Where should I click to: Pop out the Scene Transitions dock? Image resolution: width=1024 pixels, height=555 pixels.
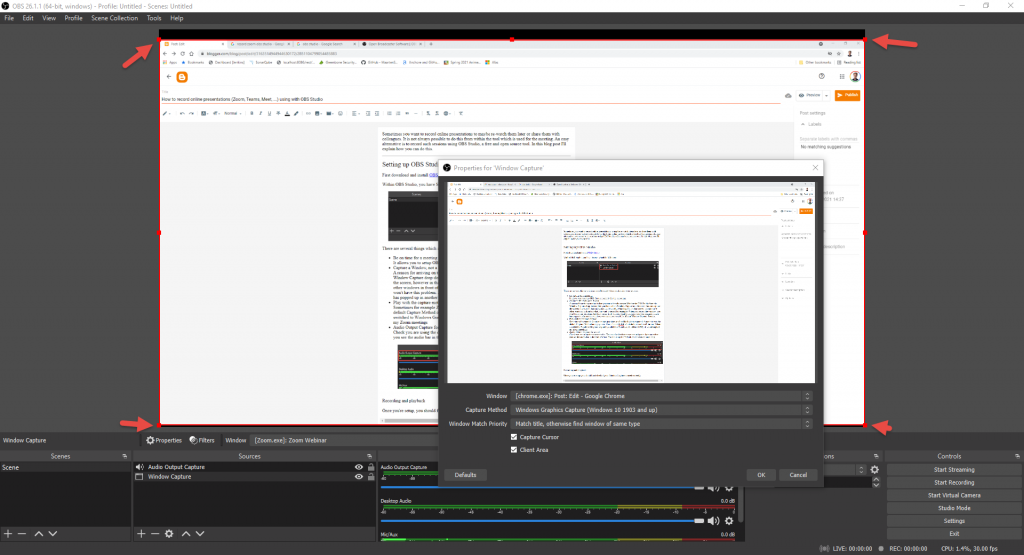[x=876, y=456]
